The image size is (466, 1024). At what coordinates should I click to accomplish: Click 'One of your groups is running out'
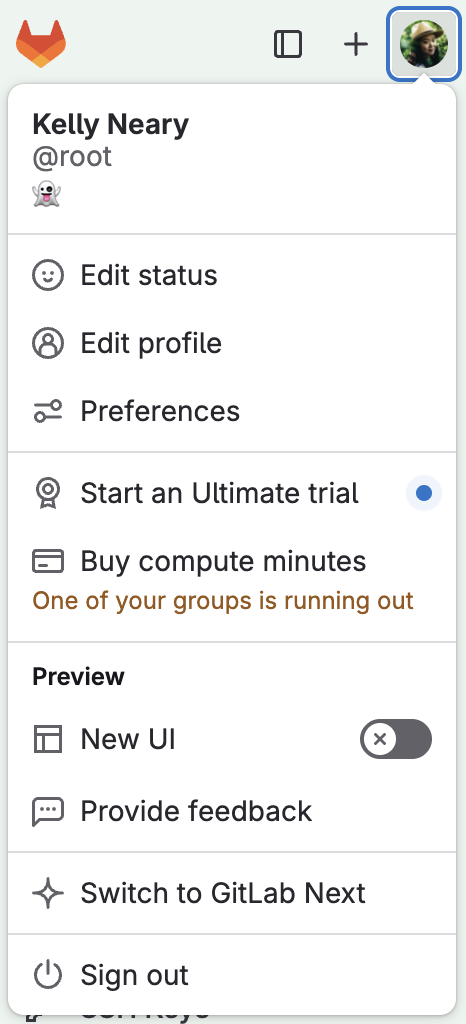tap(223, 600)
